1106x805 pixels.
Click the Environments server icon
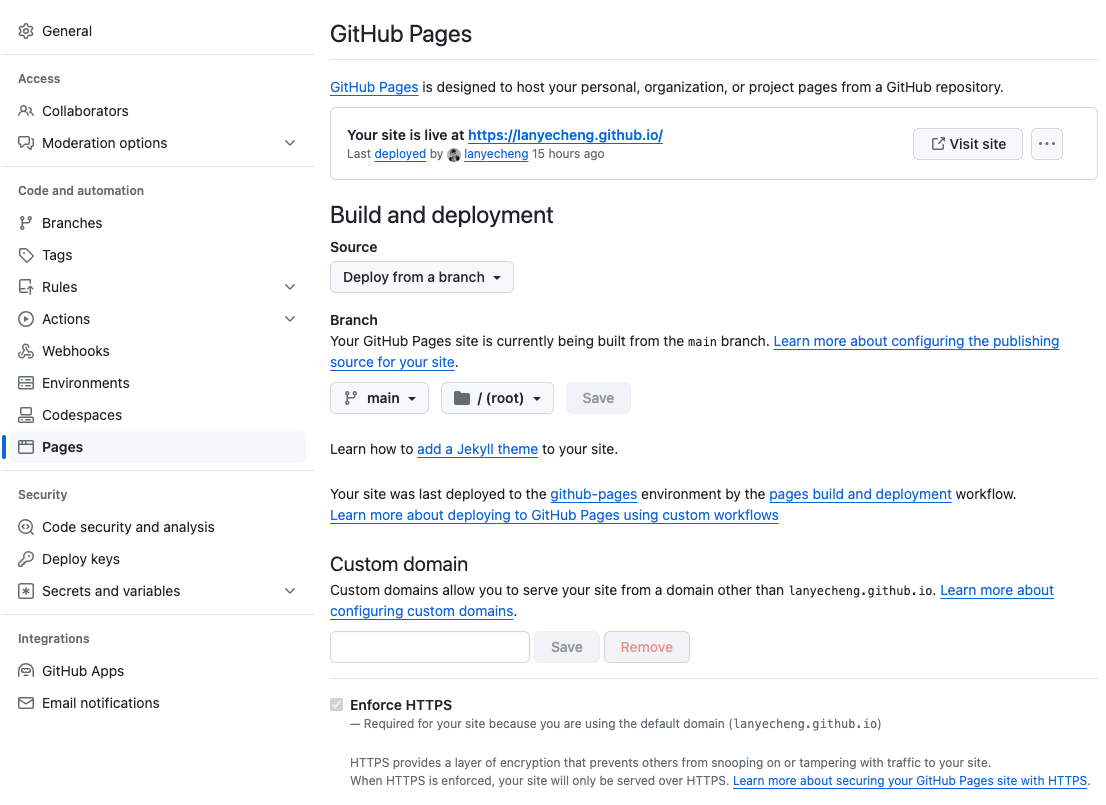(26, 383)
